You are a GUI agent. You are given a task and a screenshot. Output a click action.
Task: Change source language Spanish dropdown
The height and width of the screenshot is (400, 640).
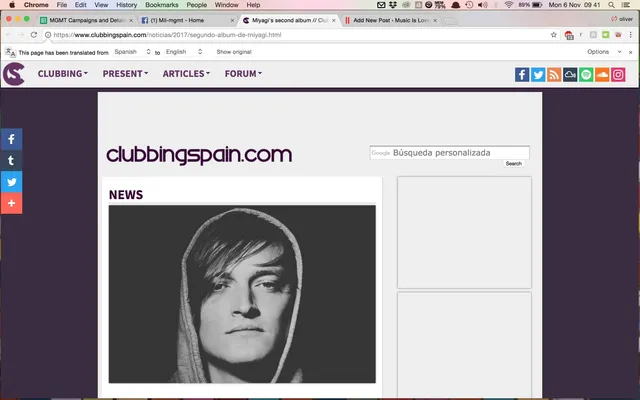(x=132, y=52)
